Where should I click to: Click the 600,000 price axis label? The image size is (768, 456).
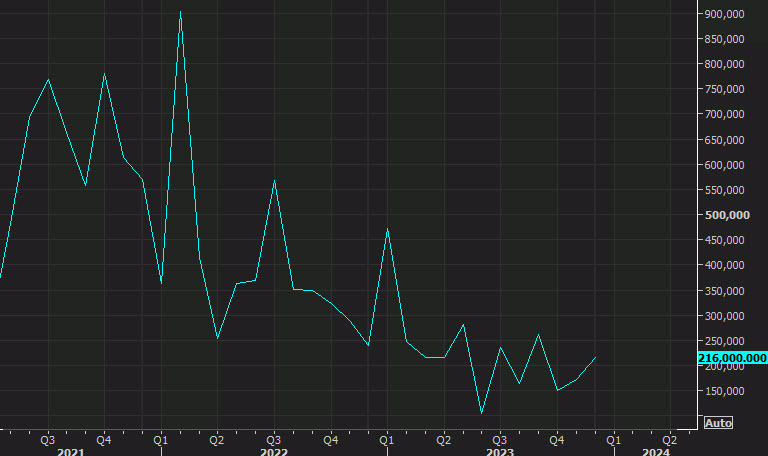click(x=724, y=165)
